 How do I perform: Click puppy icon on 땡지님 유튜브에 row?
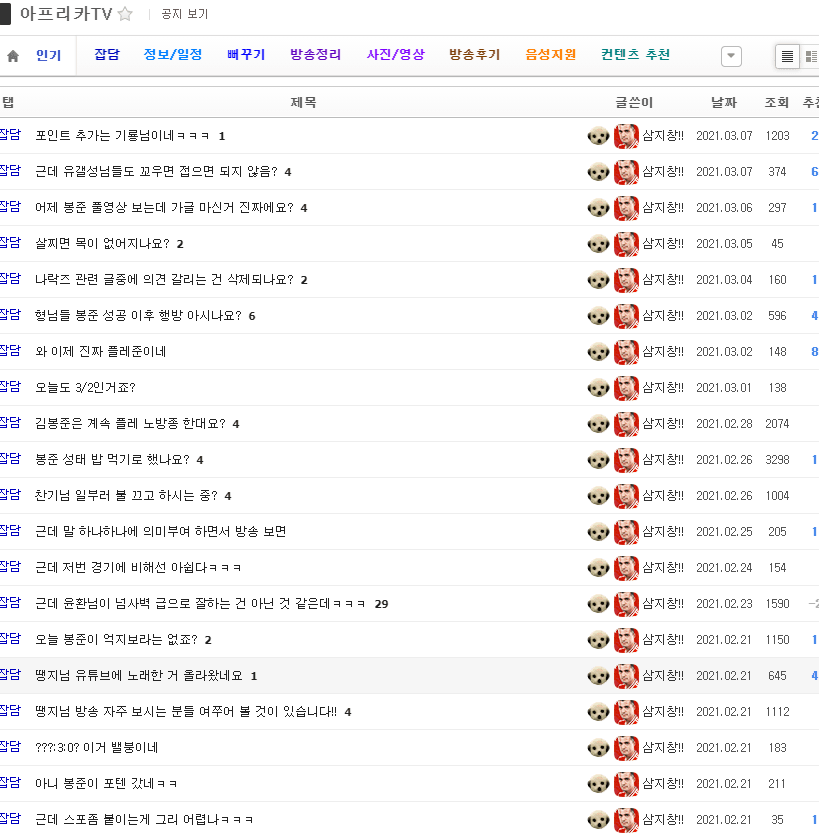pos(598,676)
